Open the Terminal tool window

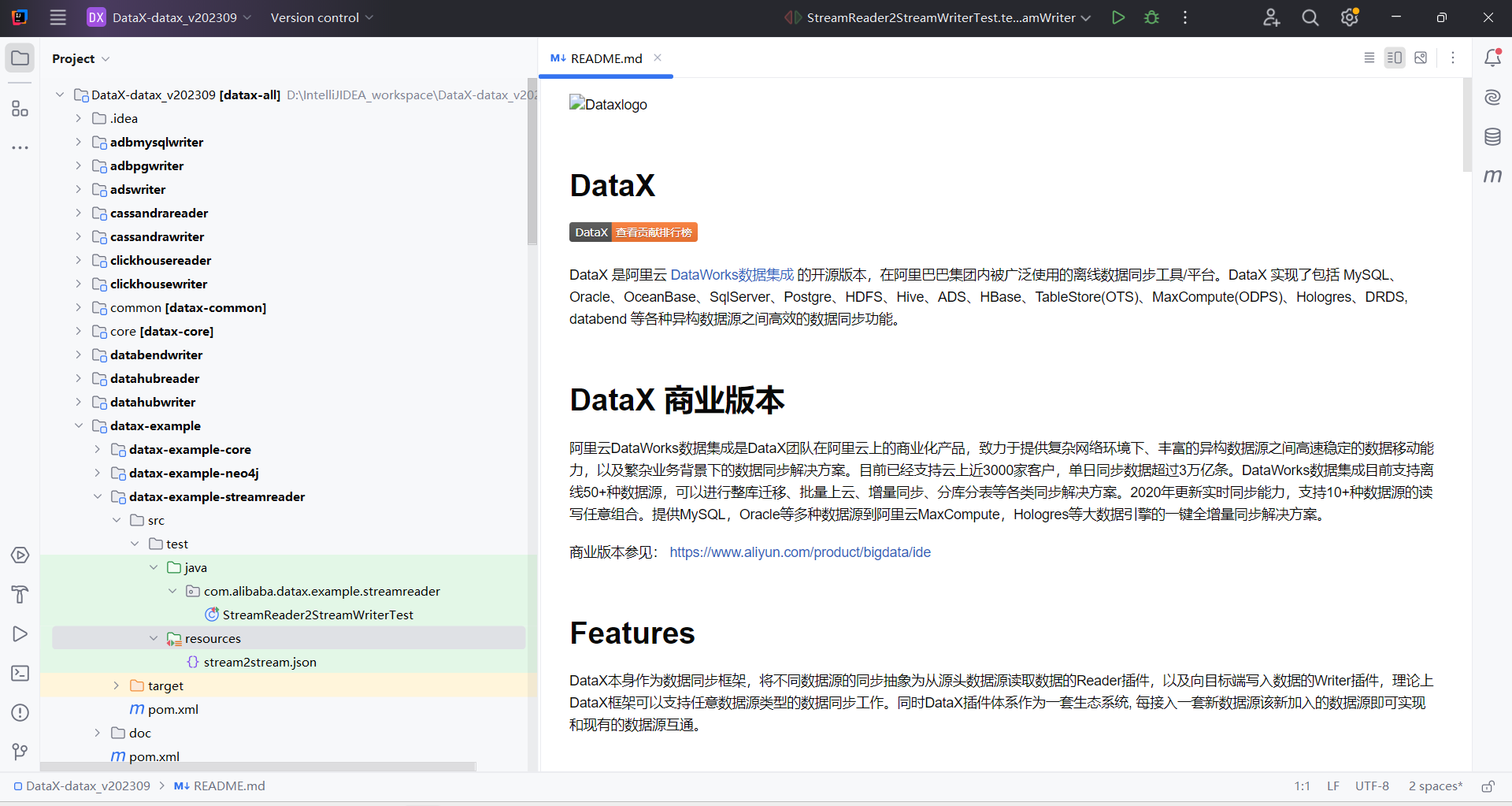(20, 673)
